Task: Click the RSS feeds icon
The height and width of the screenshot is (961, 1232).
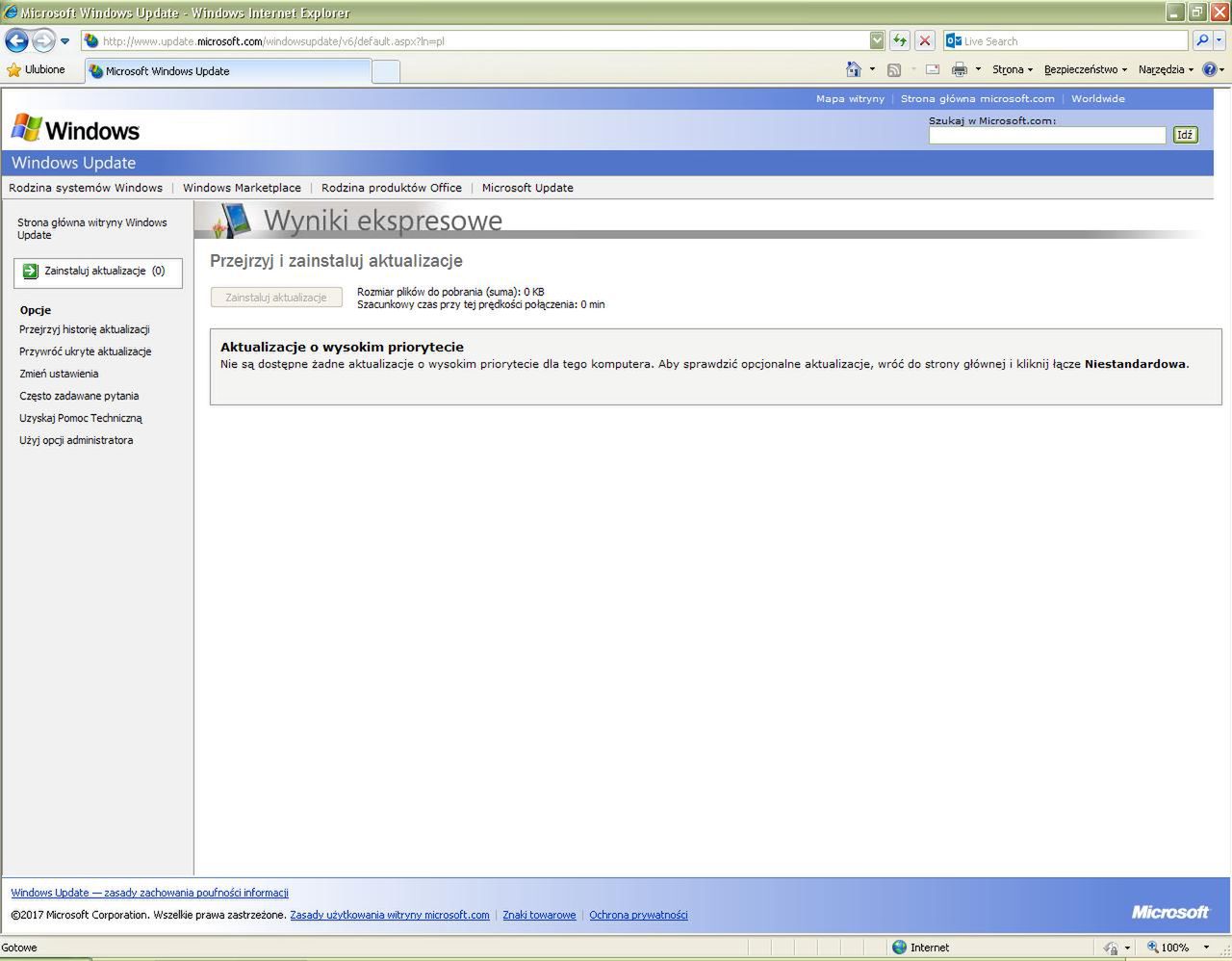Action: (x=894, y=69)
